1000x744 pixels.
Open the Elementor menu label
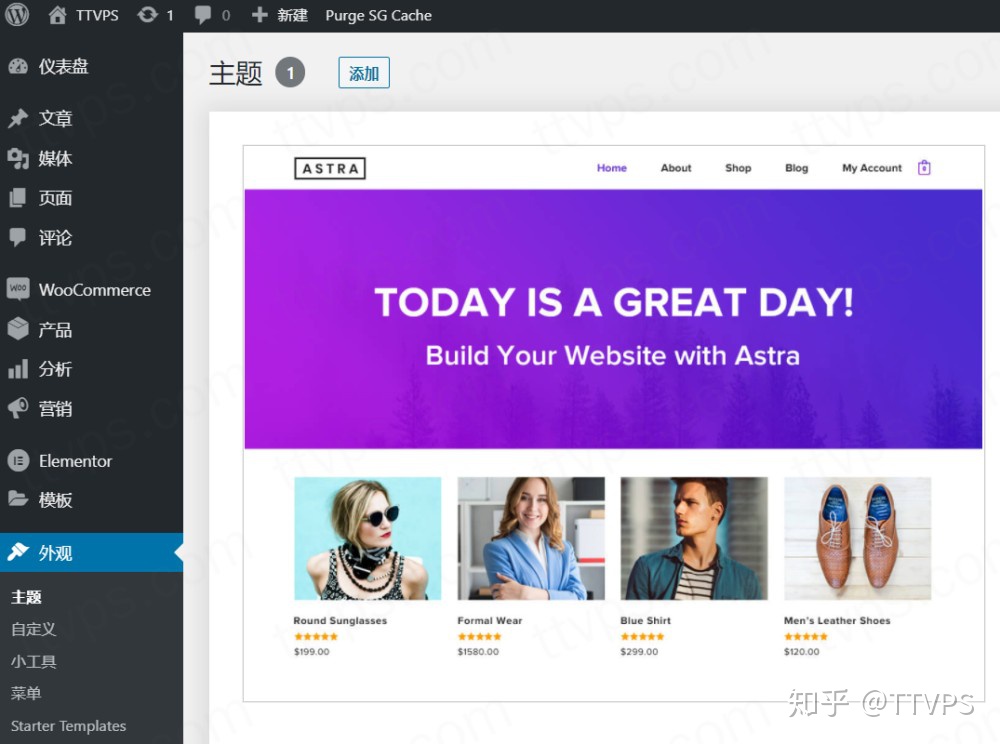[x=75, y=461]
